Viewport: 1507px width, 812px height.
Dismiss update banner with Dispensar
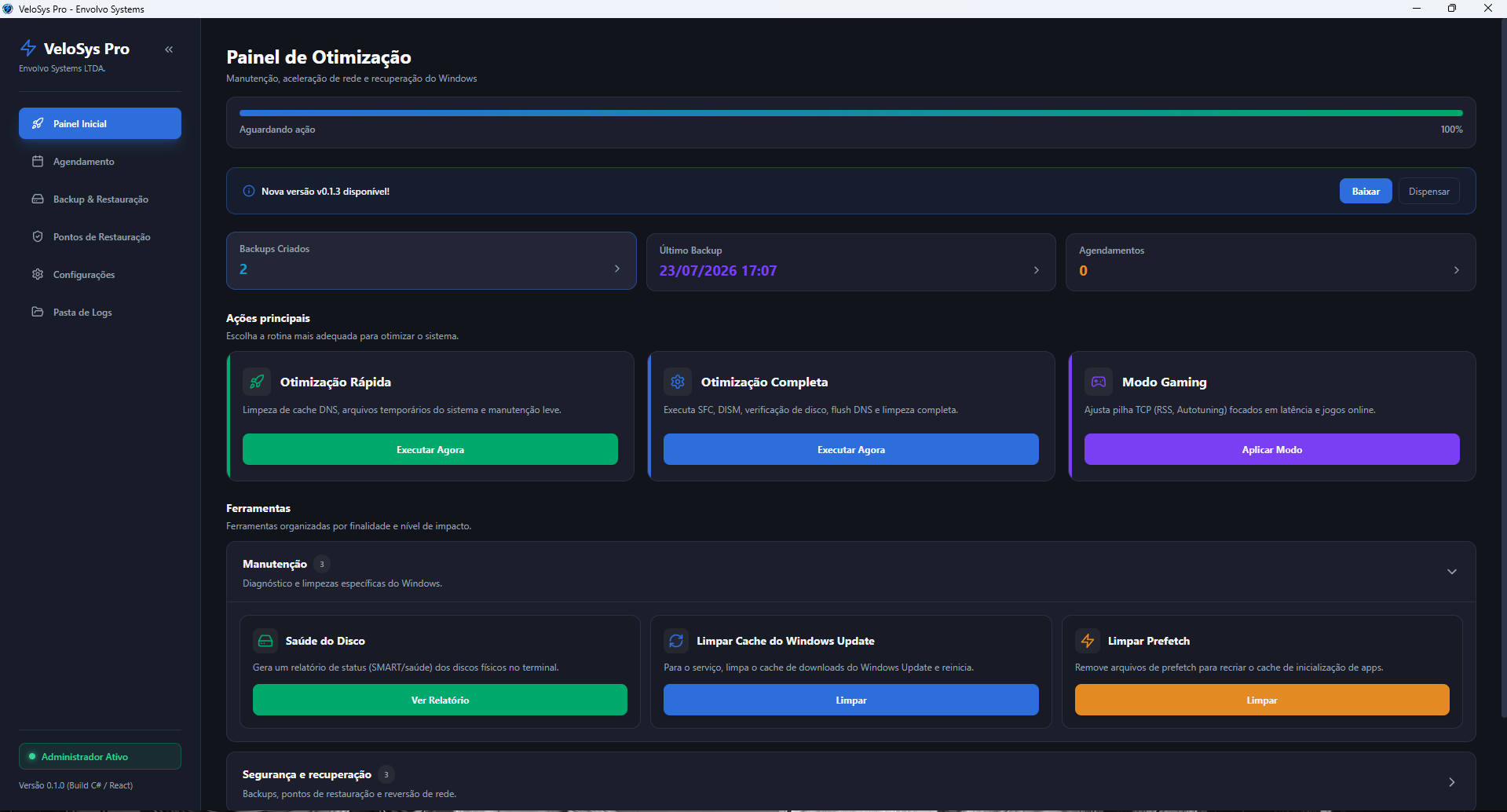pyautogui.click(x=1428, y=191)
